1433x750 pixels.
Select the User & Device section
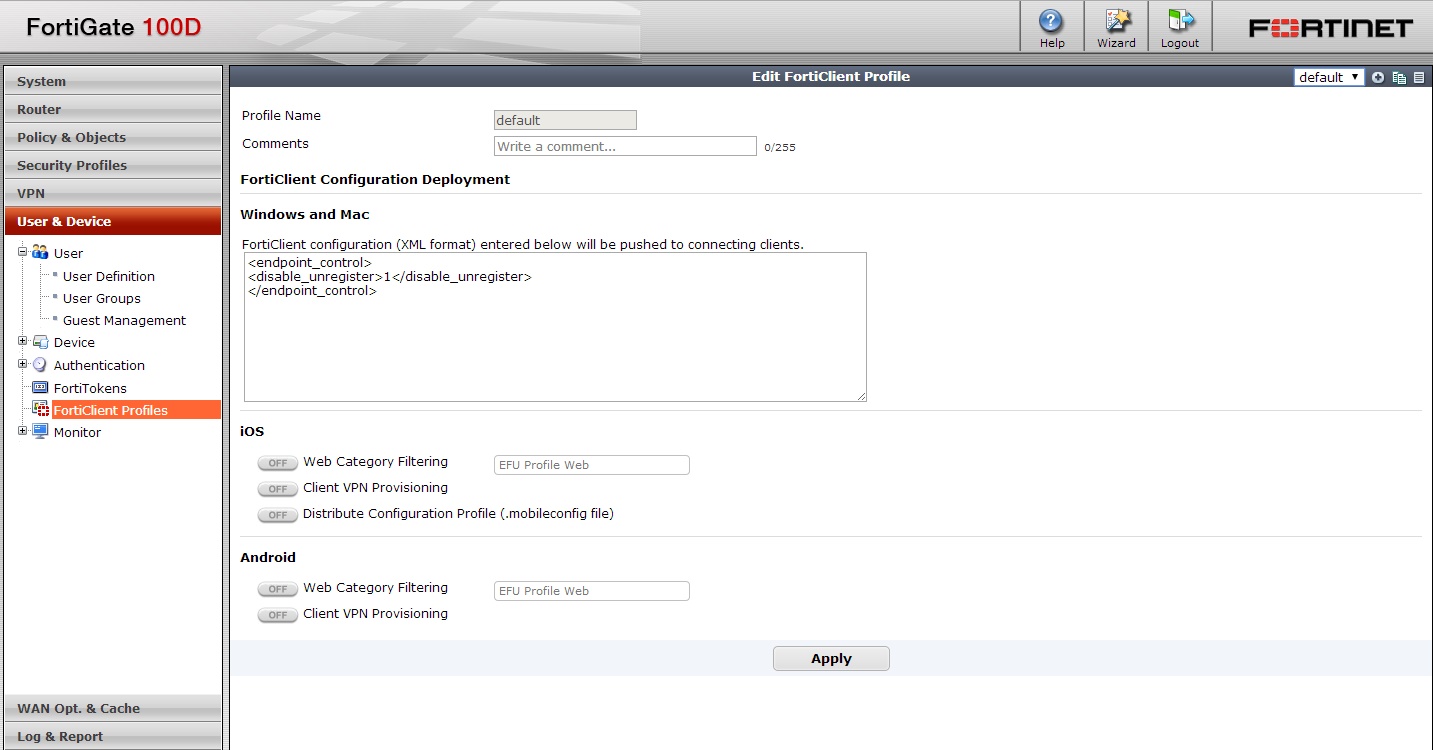[113, 221]
